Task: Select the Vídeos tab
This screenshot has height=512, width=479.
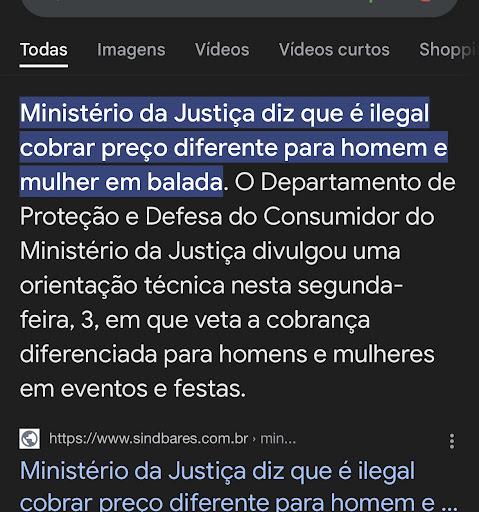Action: tap(222, 50)
